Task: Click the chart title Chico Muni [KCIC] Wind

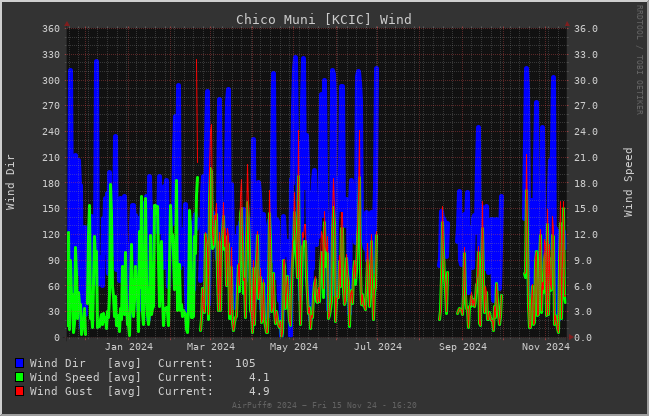Action: pos(324,19)
